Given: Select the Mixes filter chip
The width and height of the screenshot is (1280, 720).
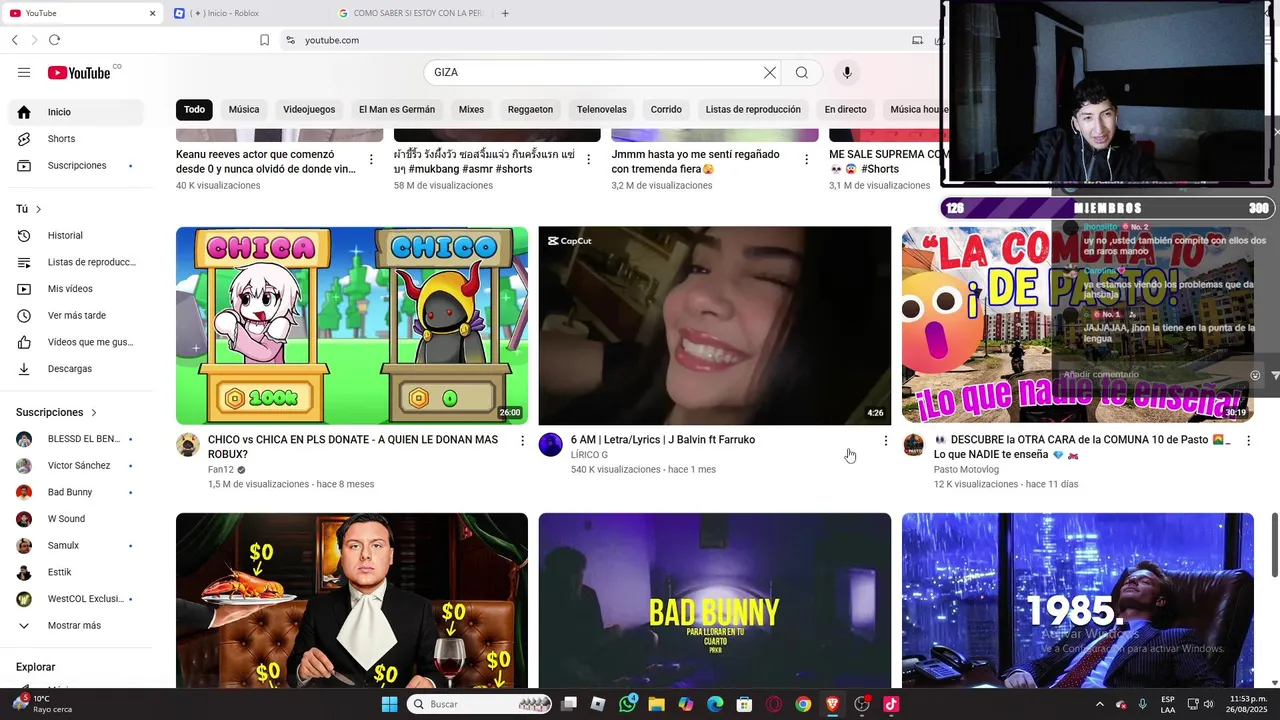Looking at the screenshot, I should [471, 109].
